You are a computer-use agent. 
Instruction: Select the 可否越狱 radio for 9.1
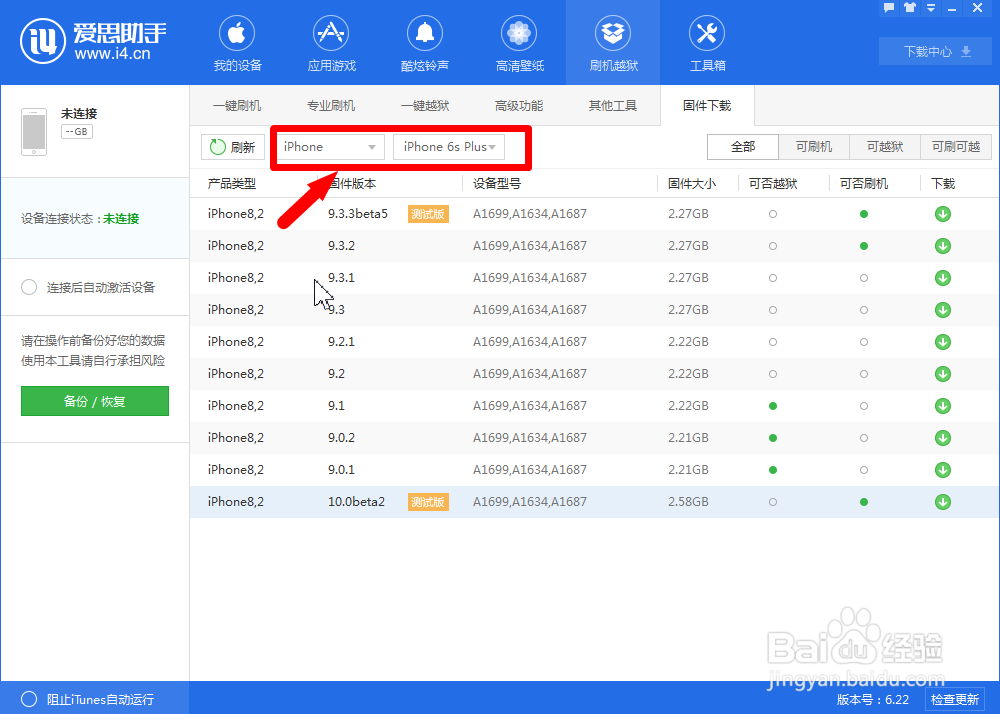coord(772,406)
